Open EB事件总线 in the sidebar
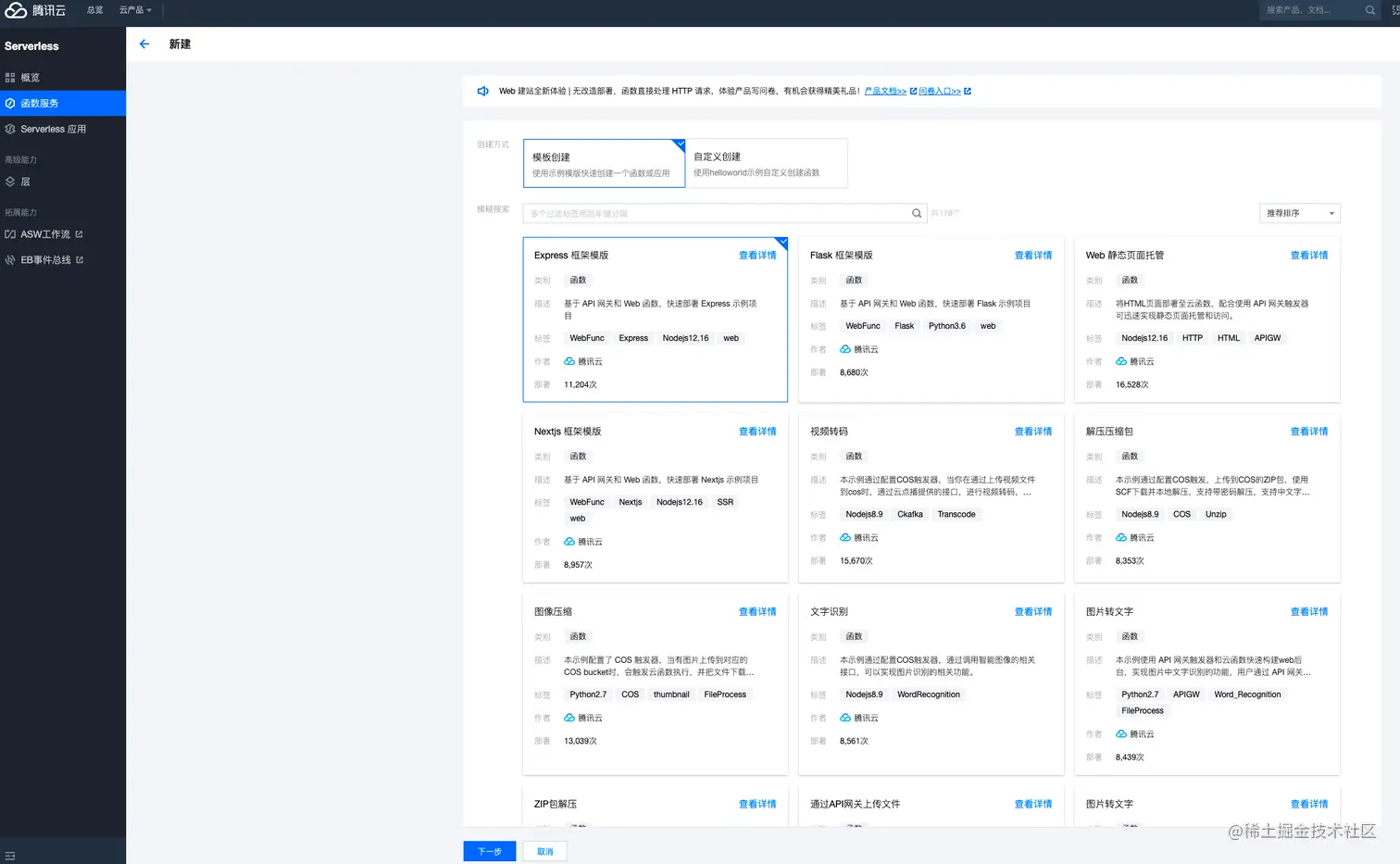The height and width of the screenshot is (864, 1400). click(x=63, y=260)
